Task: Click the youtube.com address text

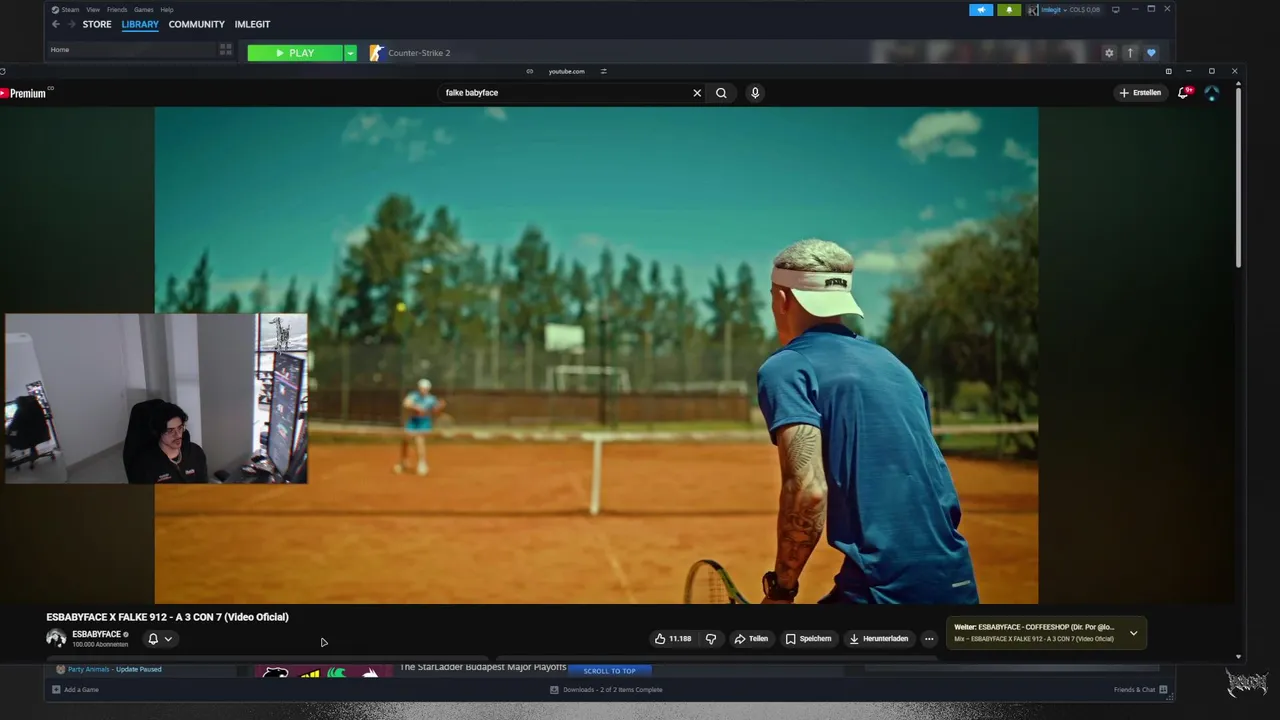Action: [x=566, y=72]
